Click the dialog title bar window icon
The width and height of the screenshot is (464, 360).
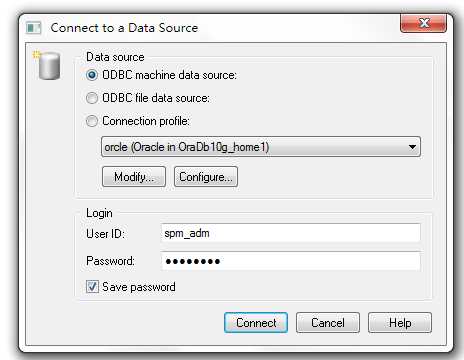click(33, 28)
